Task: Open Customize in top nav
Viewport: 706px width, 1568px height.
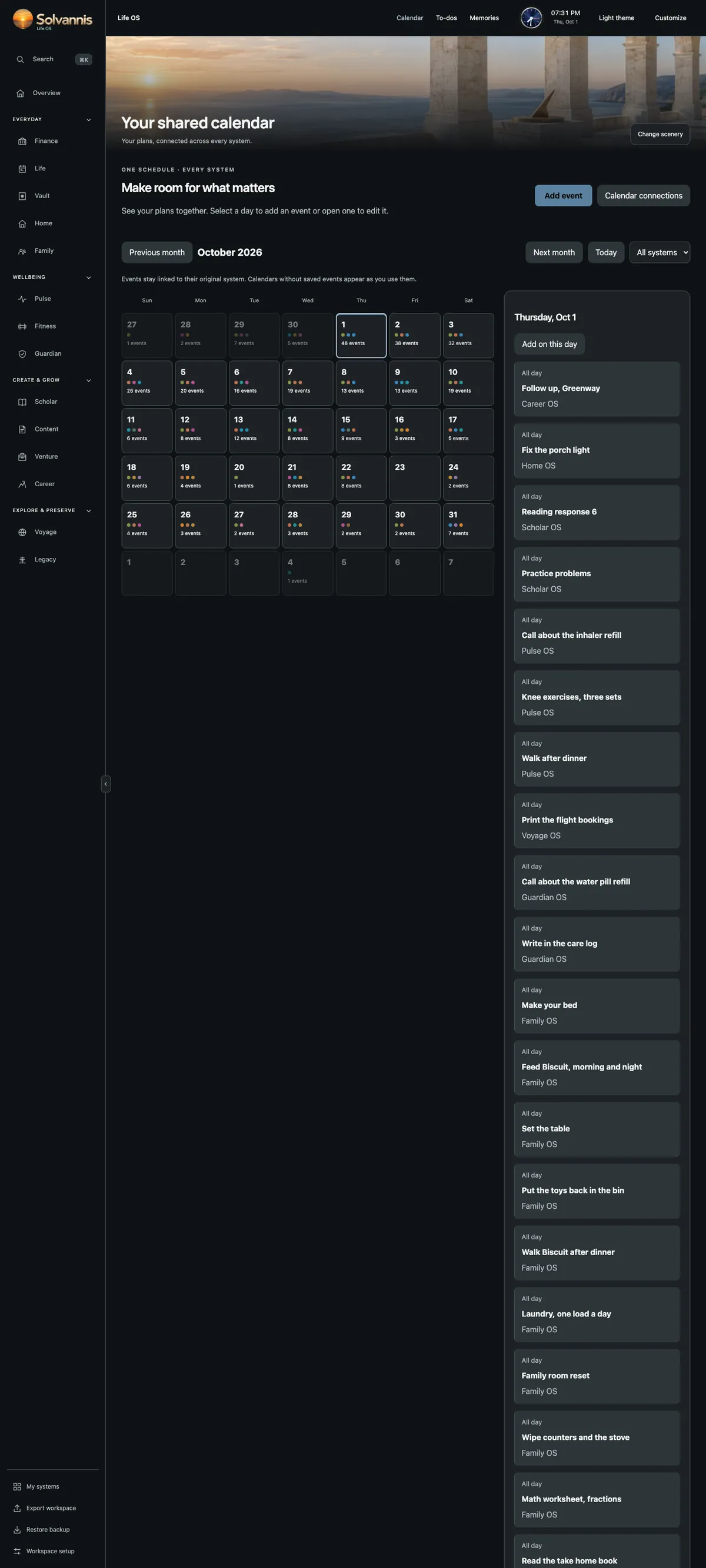Action: point(671,18)
